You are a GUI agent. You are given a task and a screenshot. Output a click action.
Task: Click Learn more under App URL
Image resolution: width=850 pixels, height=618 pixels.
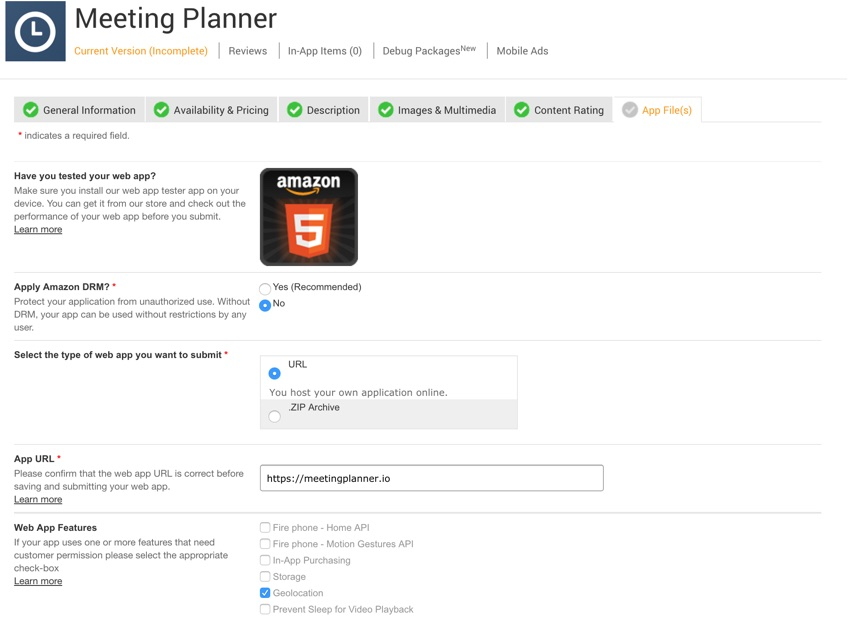38,499
